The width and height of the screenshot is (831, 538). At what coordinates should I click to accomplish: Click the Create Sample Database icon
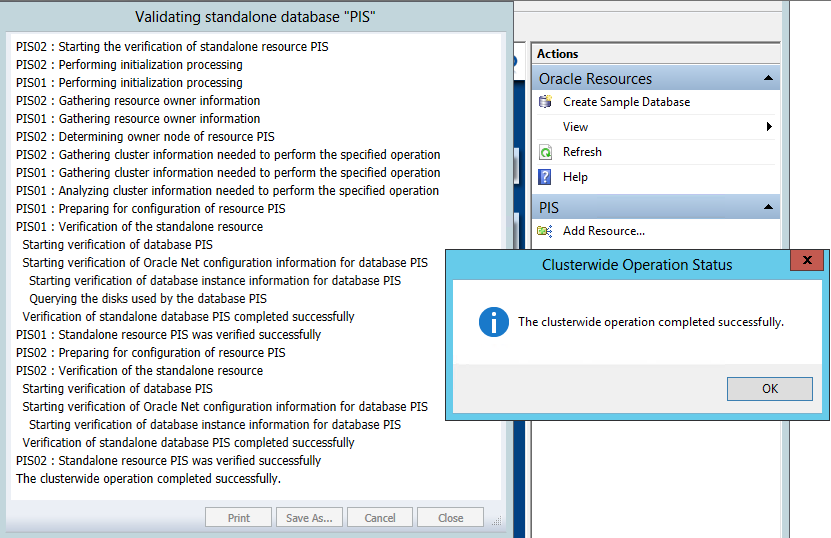(x=545, y=102)
